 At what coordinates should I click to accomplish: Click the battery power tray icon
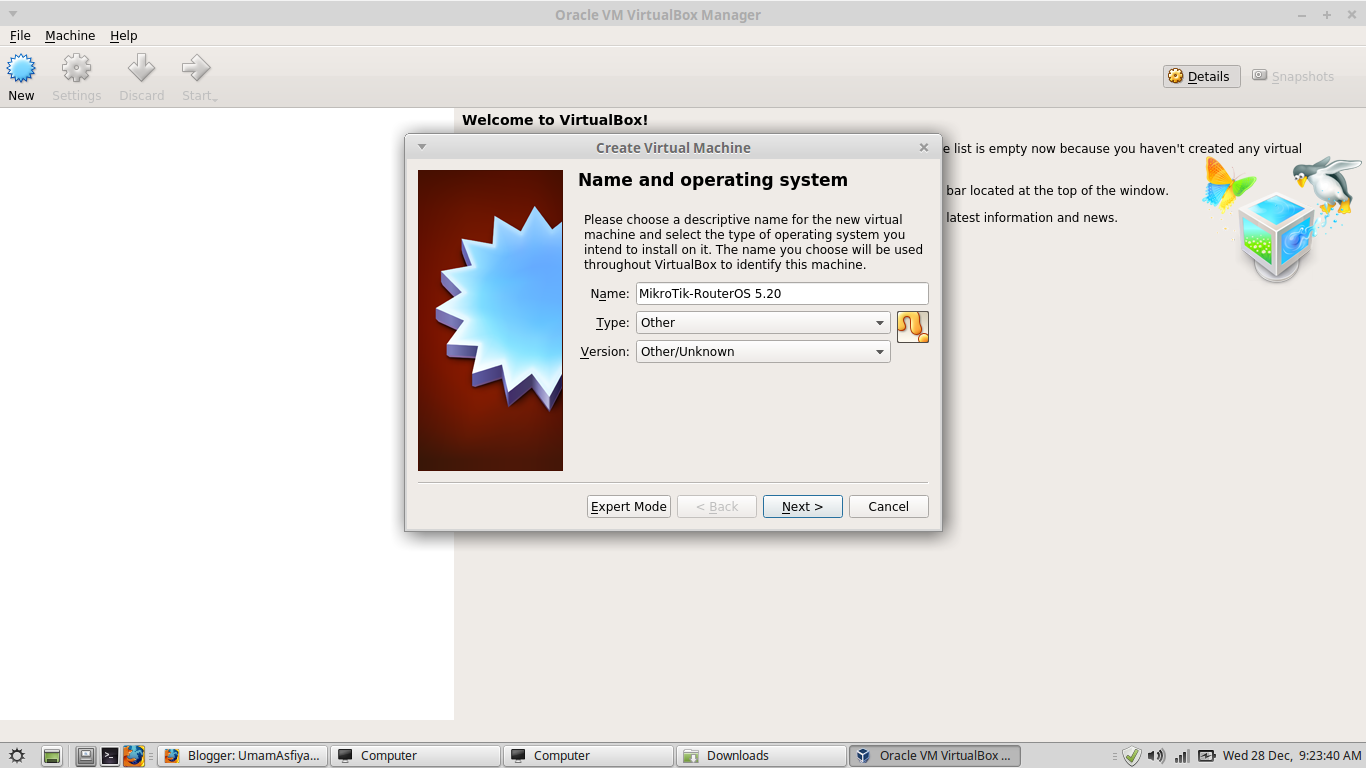pos(1207,756)
